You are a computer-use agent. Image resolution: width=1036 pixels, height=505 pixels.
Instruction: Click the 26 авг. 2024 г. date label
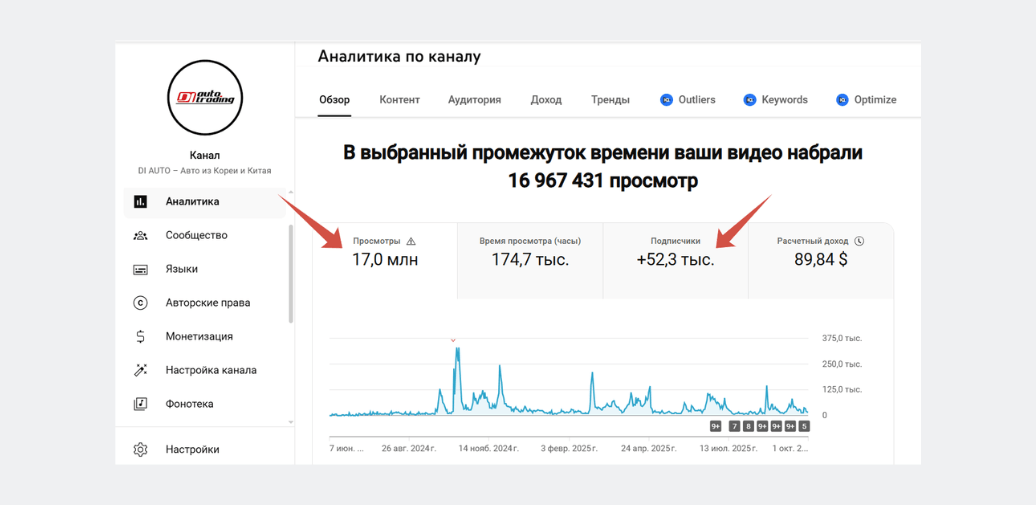coord(410,448)
